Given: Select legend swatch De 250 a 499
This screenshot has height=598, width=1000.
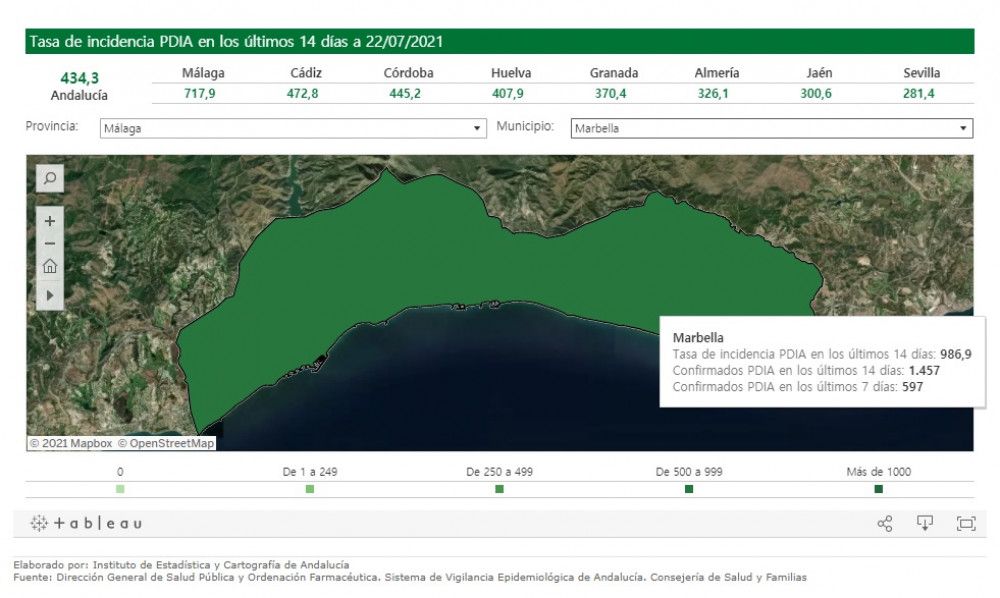Looking at the screenshot, I should point(499,489).
